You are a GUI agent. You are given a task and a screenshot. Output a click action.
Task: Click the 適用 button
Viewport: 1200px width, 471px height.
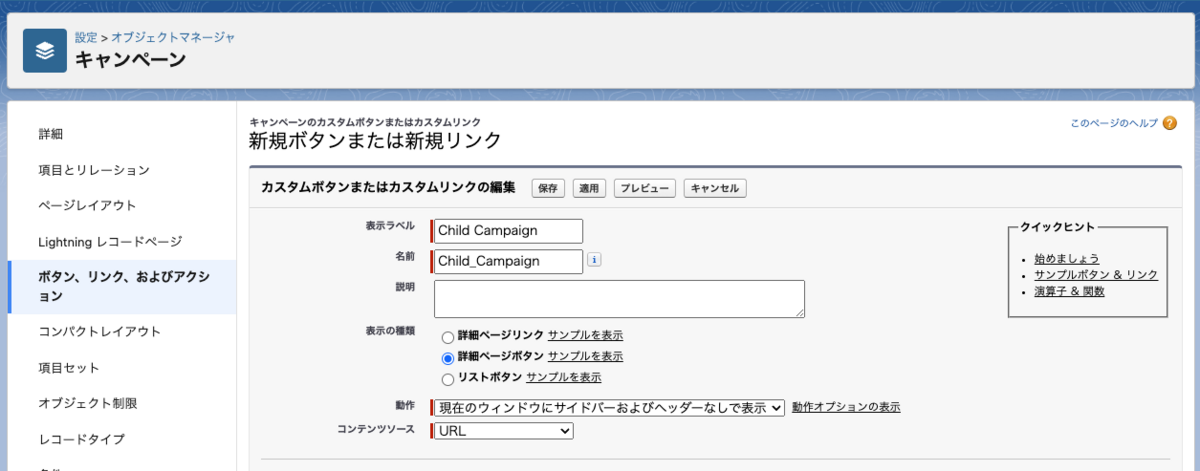click(x=589, y=188)
